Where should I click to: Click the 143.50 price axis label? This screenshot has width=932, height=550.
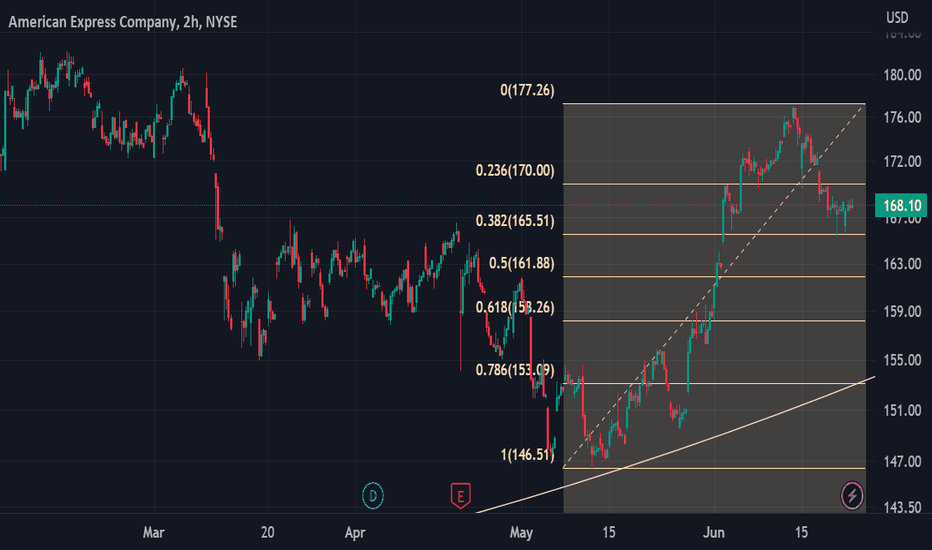pyautogui.click(x=902, y=507)
